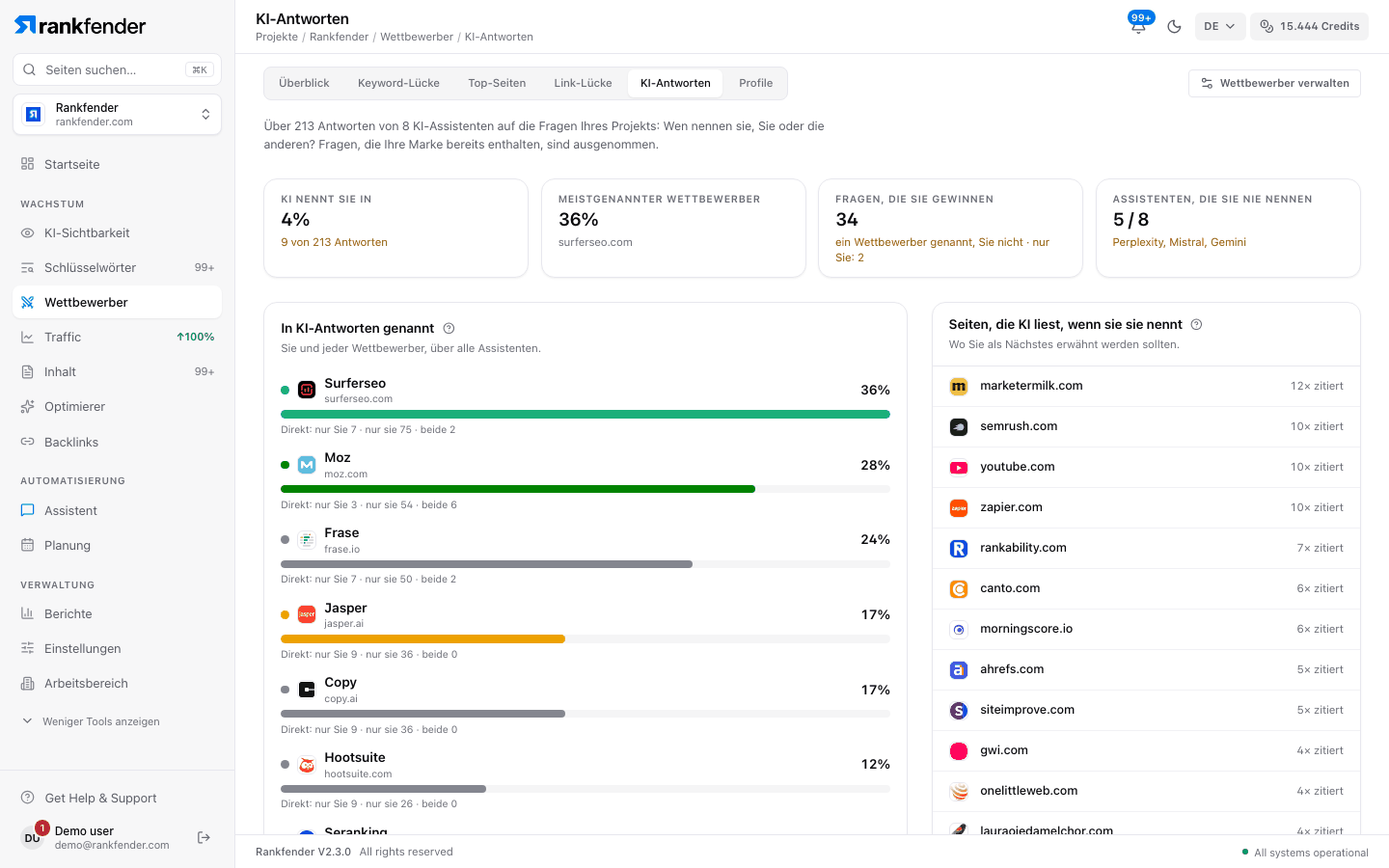Screen dimensions: 1389x868
Task: Switch to the Keyword-Lücke tab
Action: pyautogui.click(x=398, y=83)
